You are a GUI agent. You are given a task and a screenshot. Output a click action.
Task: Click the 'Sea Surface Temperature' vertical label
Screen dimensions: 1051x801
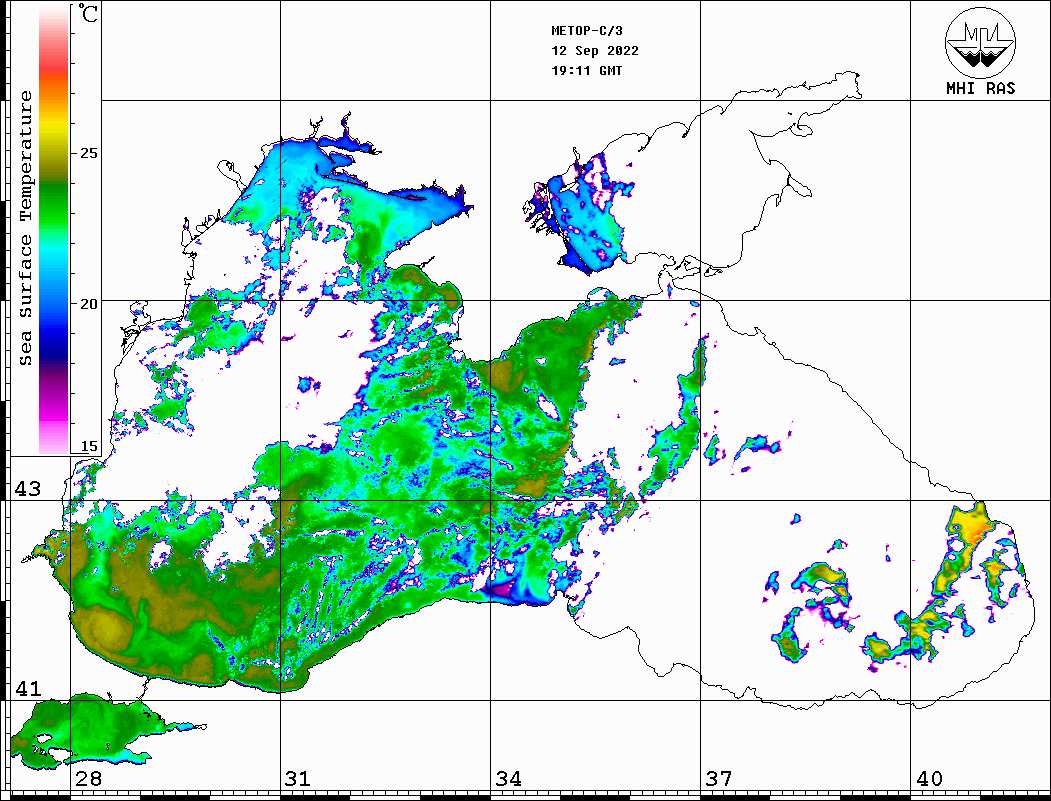[25, 228]
